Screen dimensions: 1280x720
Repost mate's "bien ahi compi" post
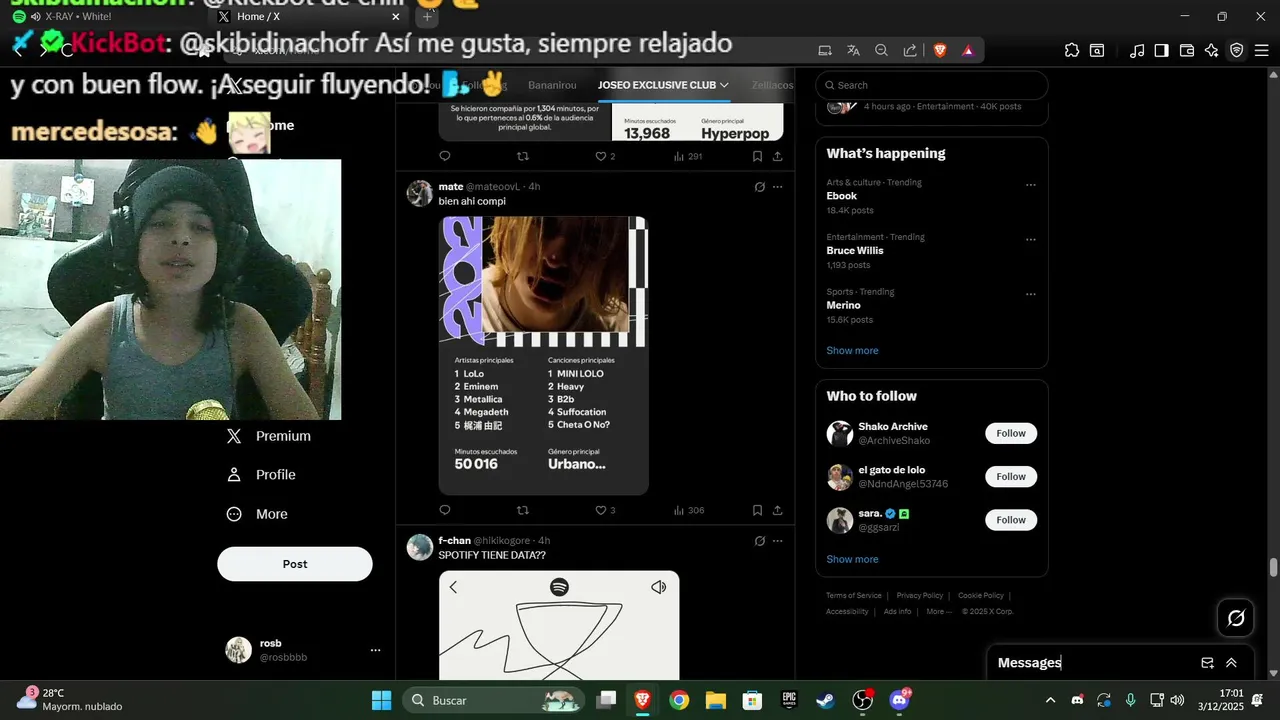[x=522, y=510]
